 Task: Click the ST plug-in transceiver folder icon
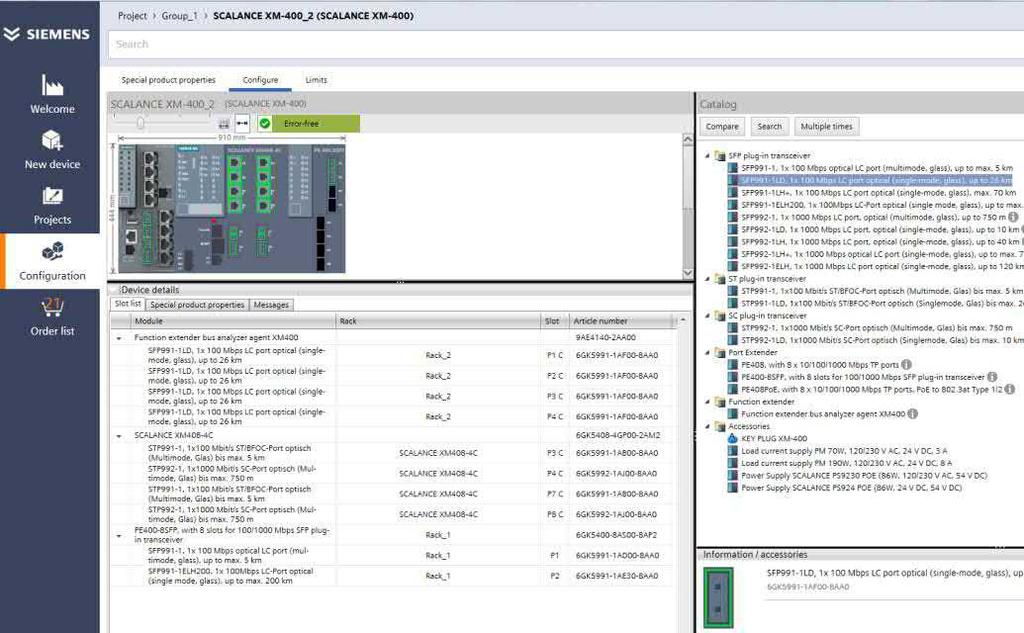coord(720,278)
